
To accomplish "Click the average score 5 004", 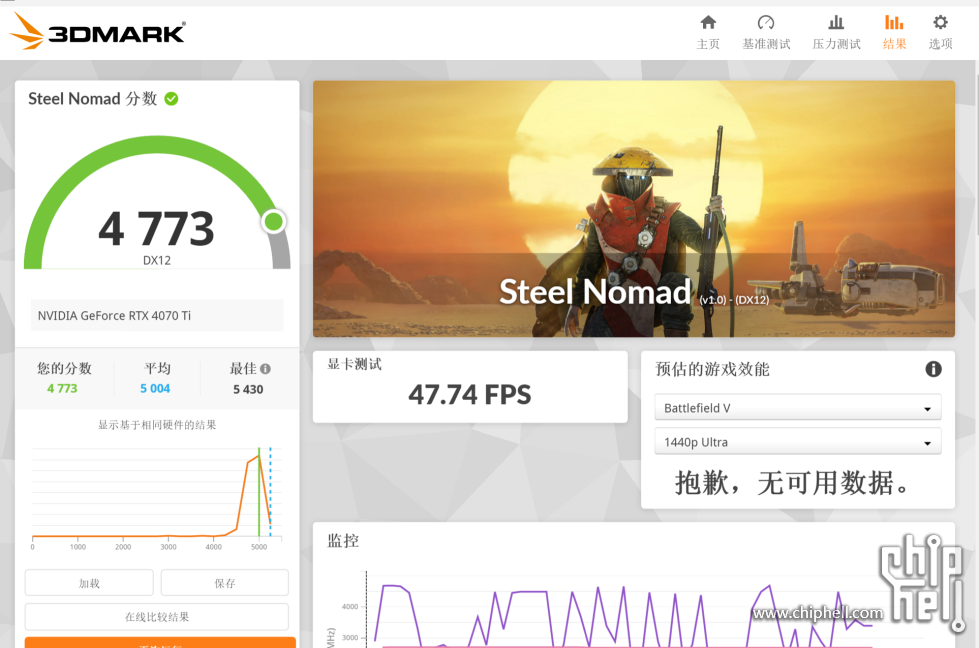I will tap(155, 388).
